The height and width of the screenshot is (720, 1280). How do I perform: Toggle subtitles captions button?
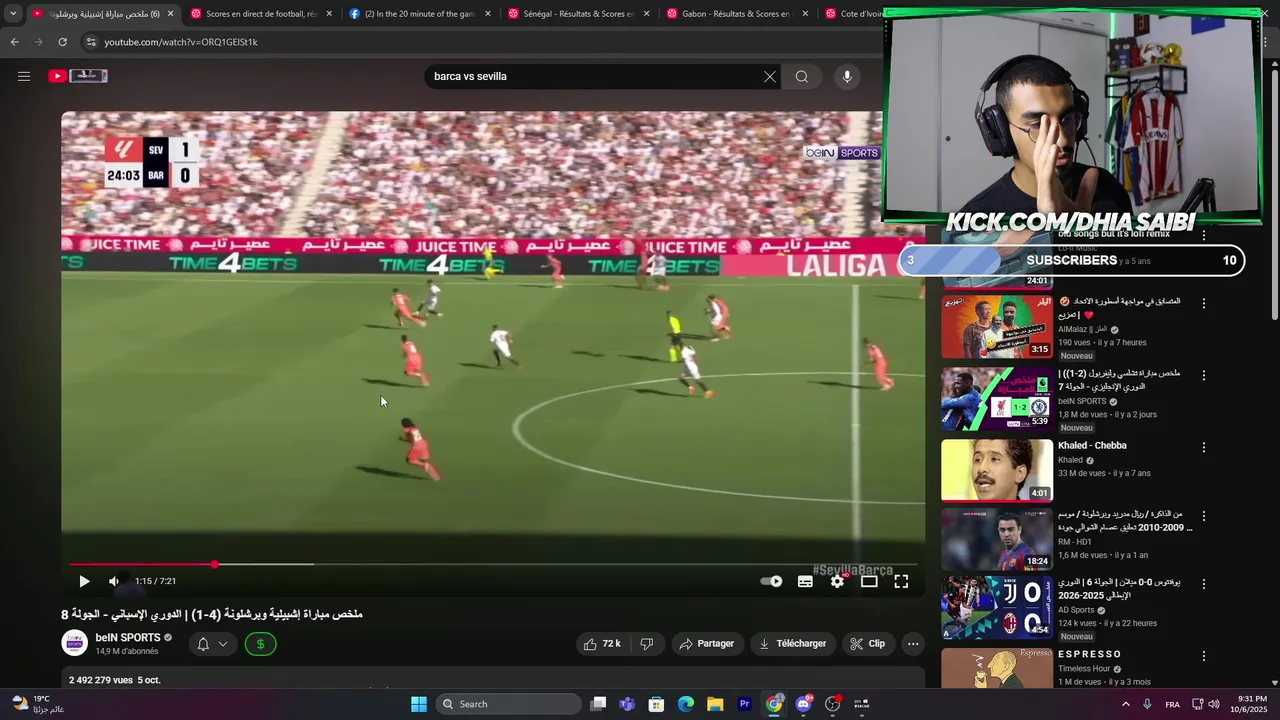(x=805, y=581)
